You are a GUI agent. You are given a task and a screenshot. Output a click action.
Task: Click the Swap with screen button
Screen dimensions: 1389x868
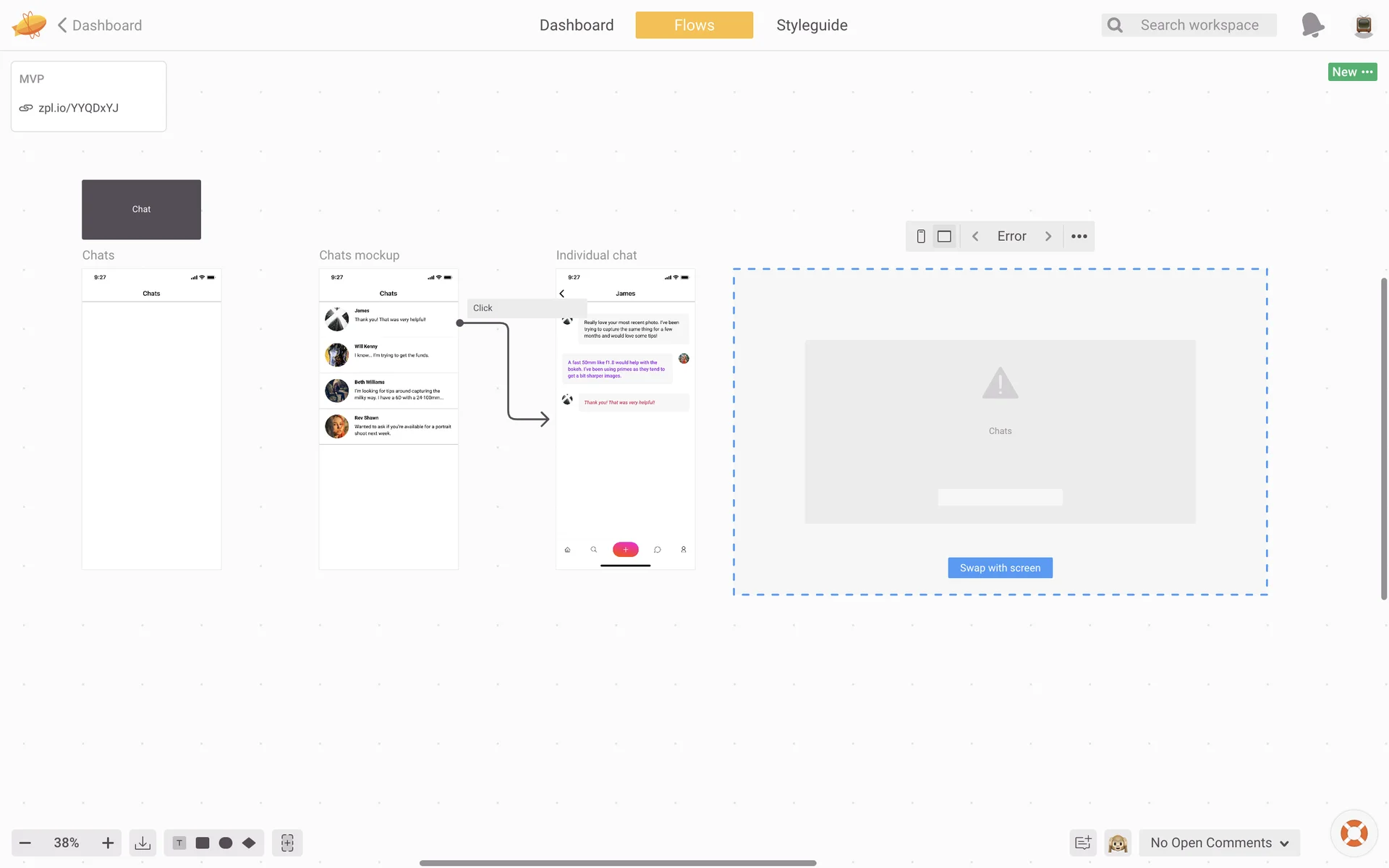[1000, 568]
